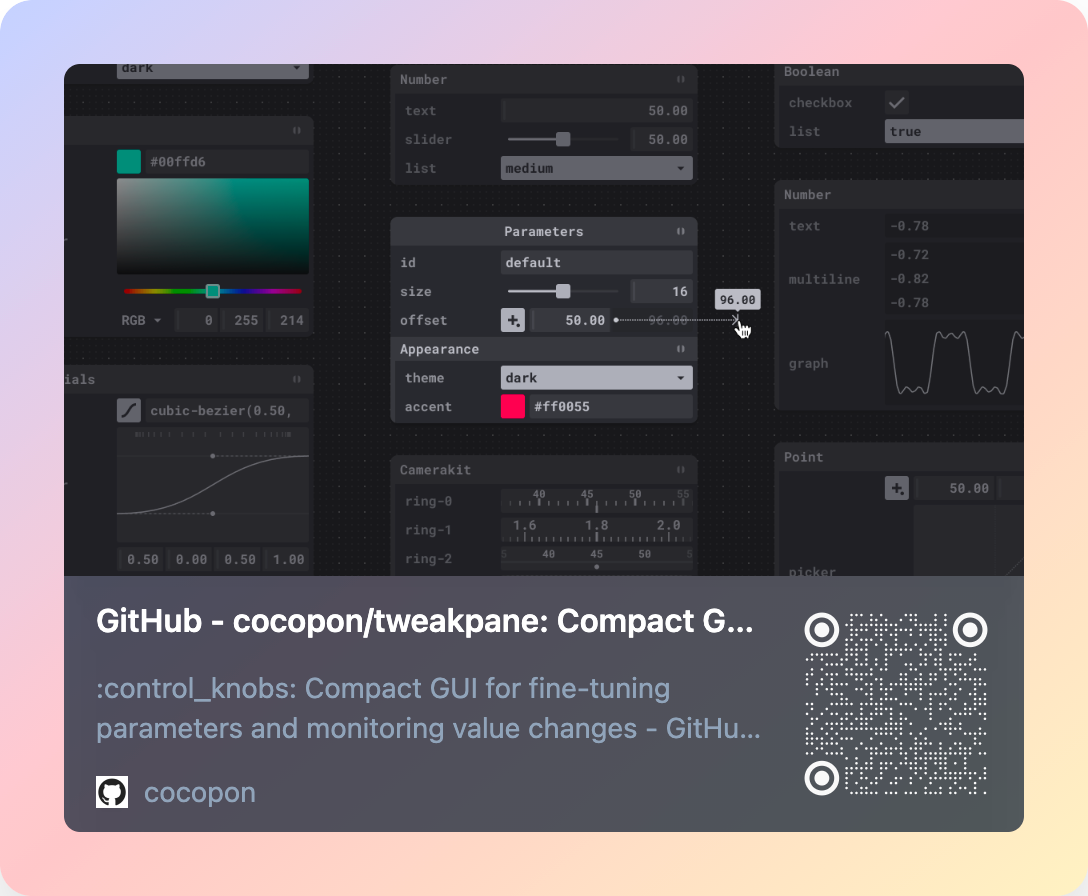
Task: Open the cut-off dark dropdown in the first panel
Action: tap(212, 70)
